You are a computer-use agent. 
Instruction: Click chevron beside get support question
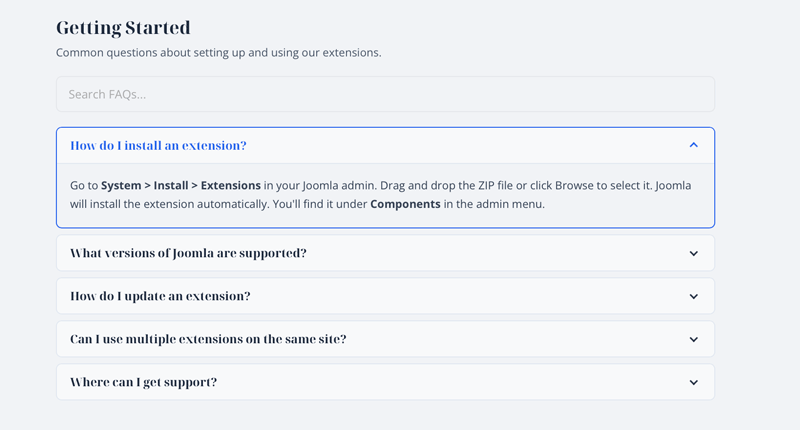coord(693,383)
